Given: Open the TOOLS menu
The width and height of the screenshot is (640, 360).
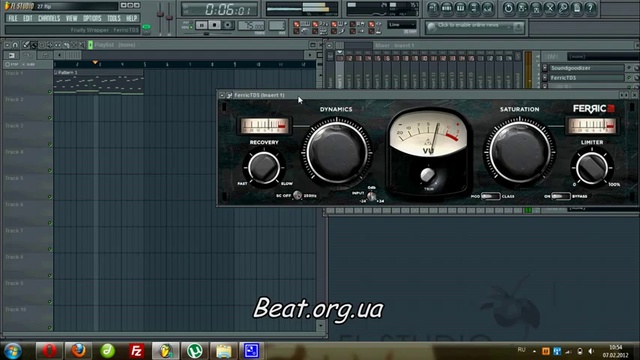Looking at the screenshot, I should [114, 18].
